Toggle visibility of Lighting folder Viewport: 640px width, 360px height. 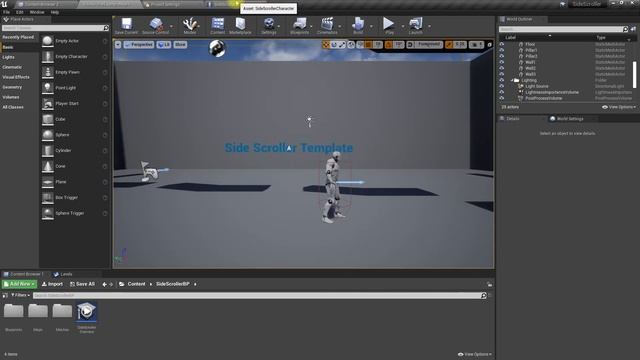(502, 80)
